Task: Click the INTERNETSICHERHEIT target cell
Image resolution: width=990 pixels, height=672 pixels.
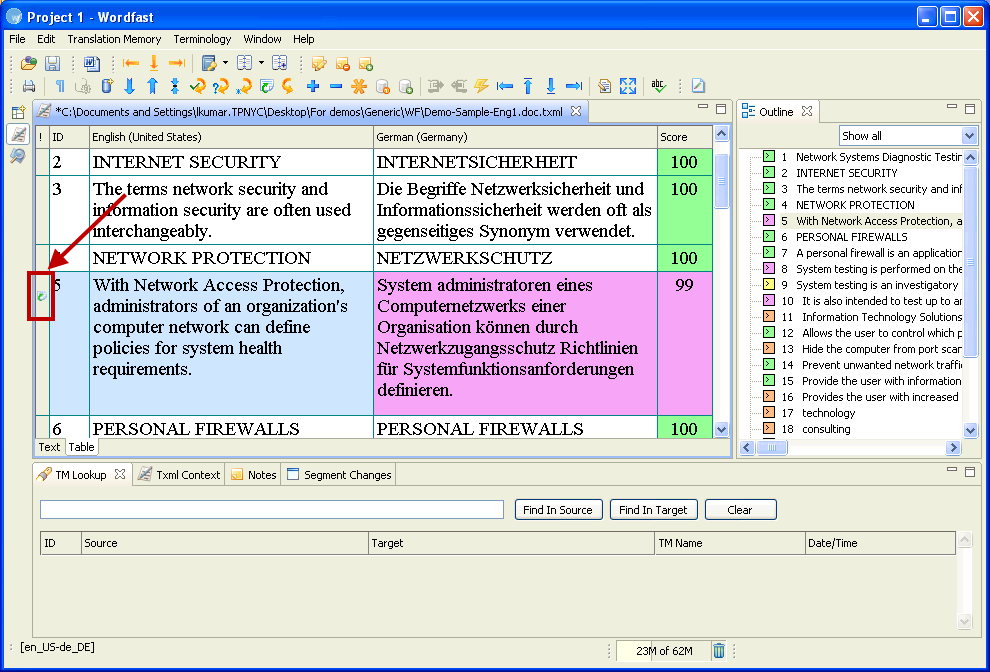Action: pos(515,162)
